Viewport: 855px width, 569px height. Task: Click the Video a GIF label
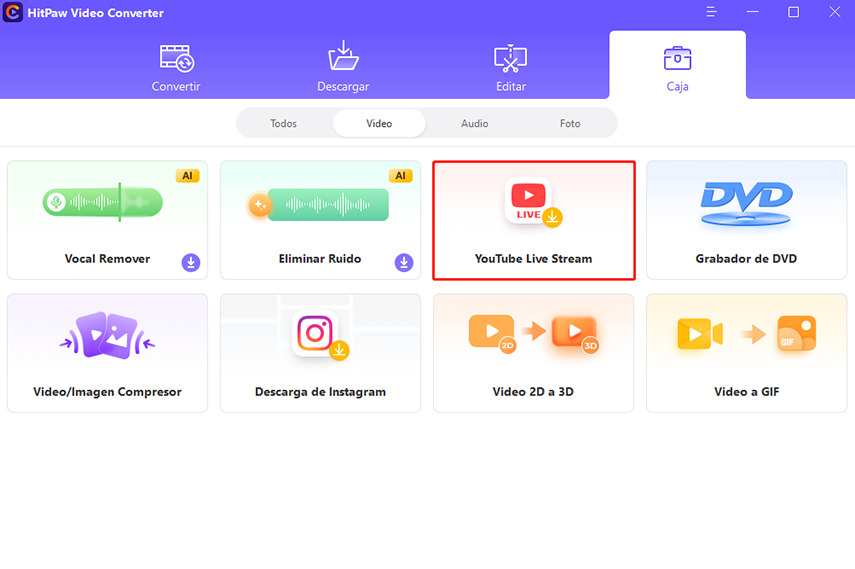coord(746,392)
